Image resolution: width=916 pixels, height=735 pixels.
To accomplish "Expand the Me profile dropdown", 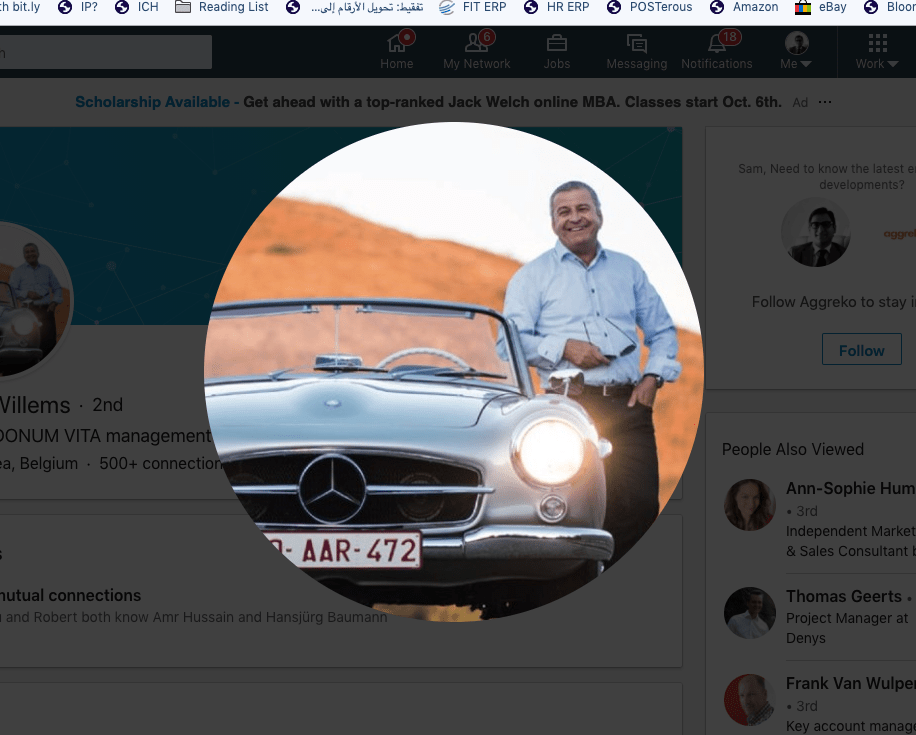I will [796, 52].
